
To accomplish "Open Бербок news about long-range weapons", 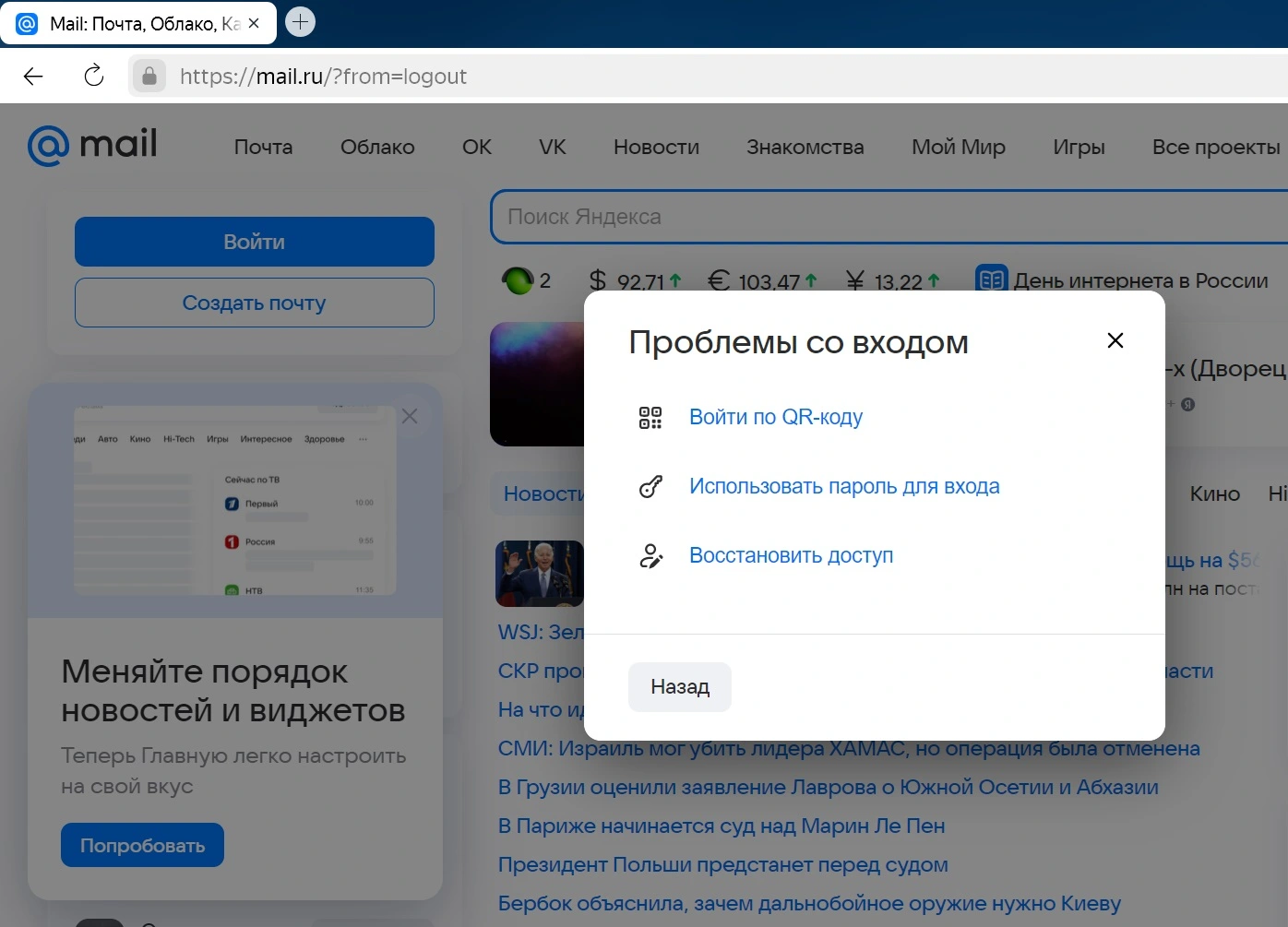I will pyautogui.click(x=809, y=903).
